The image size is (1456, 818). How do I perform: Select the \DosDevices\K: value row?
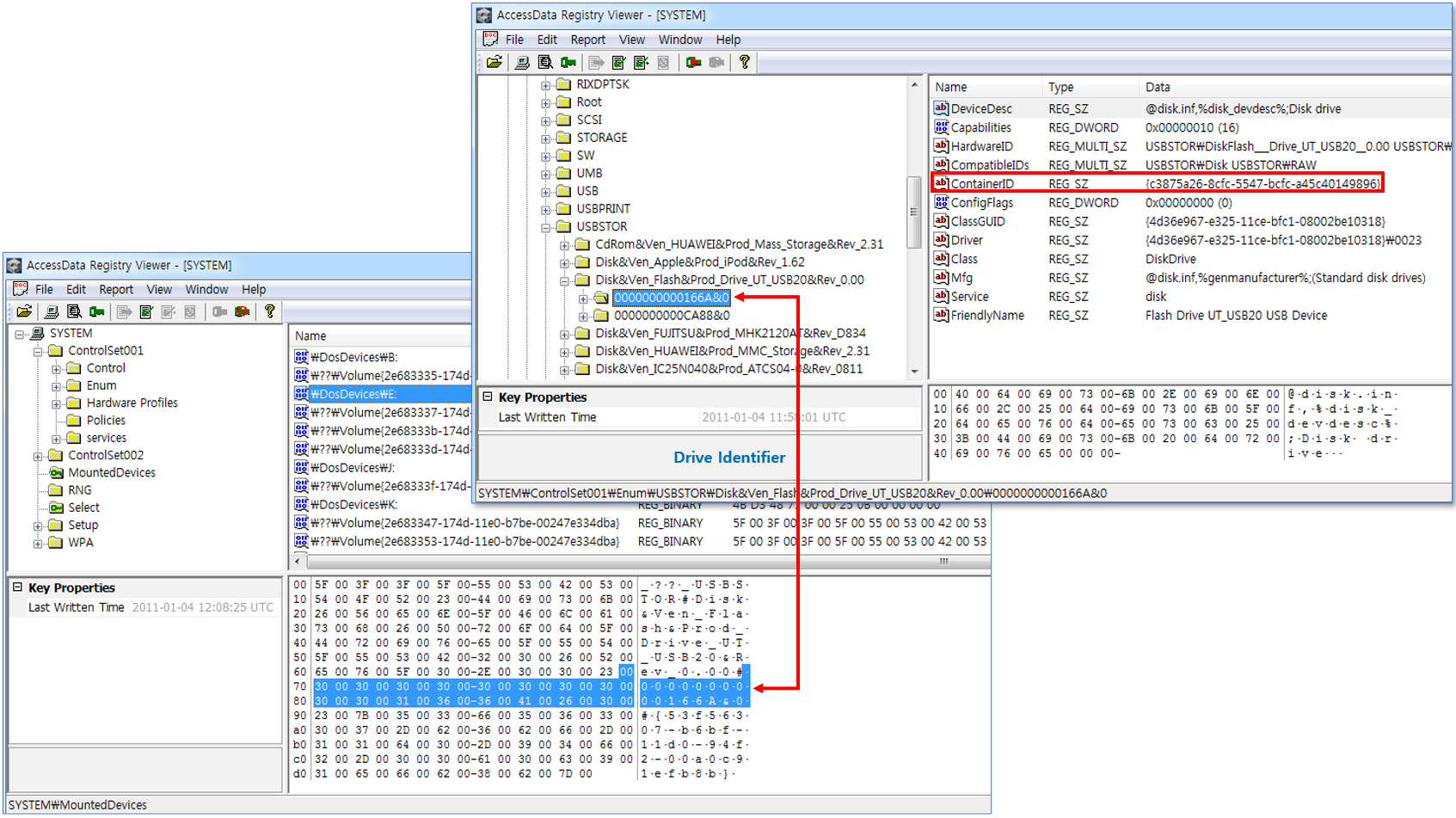[x=641, y=505]
